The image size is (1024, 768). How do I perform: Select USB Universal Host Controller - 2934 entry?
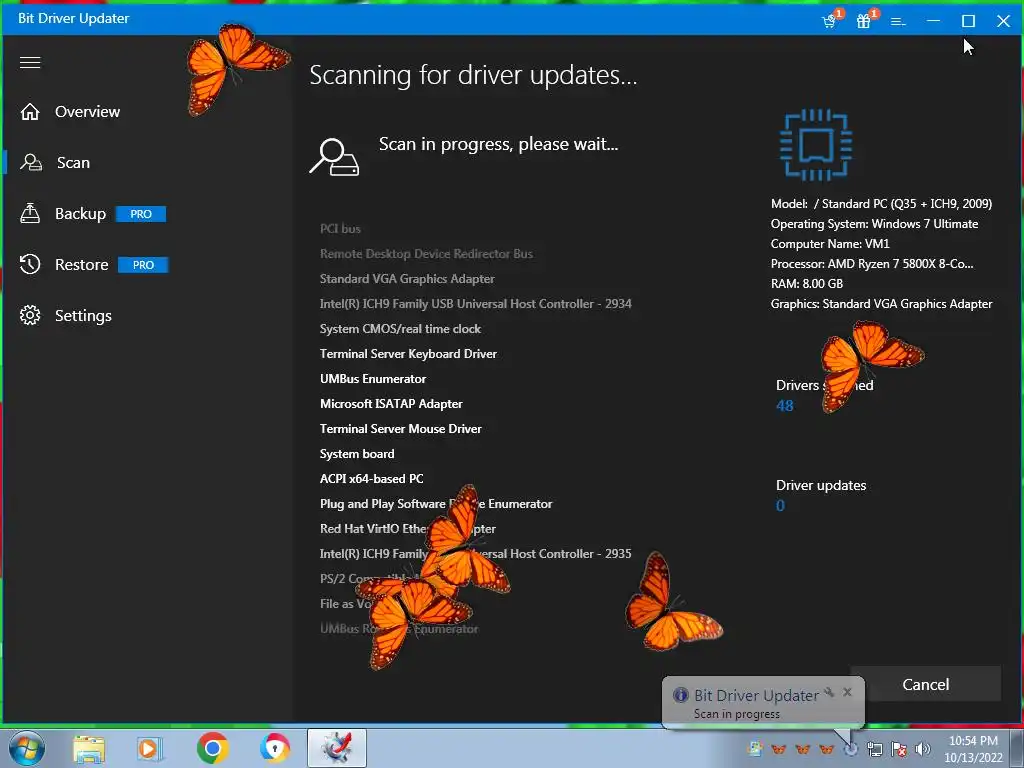475,304
